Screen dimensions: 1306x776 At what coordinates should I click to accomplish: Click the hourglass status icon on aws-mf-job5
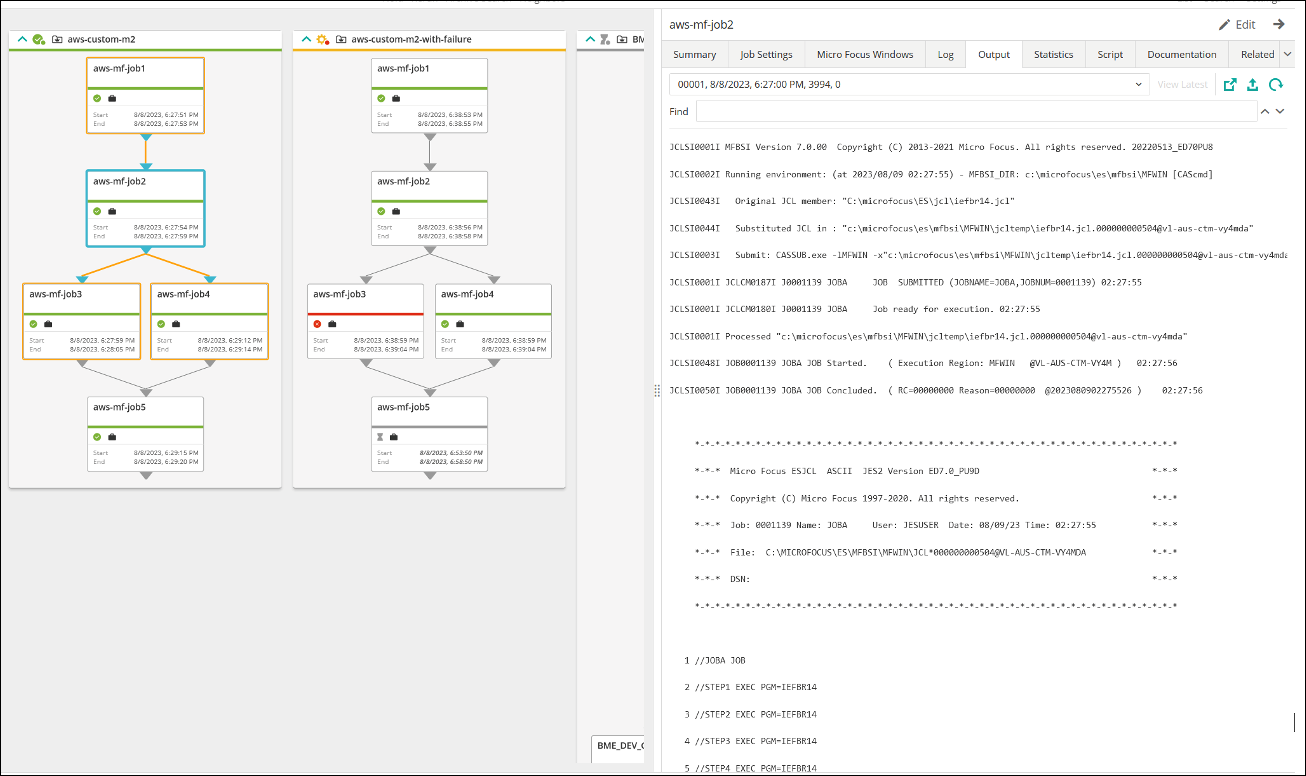click(x=380, y=437)
